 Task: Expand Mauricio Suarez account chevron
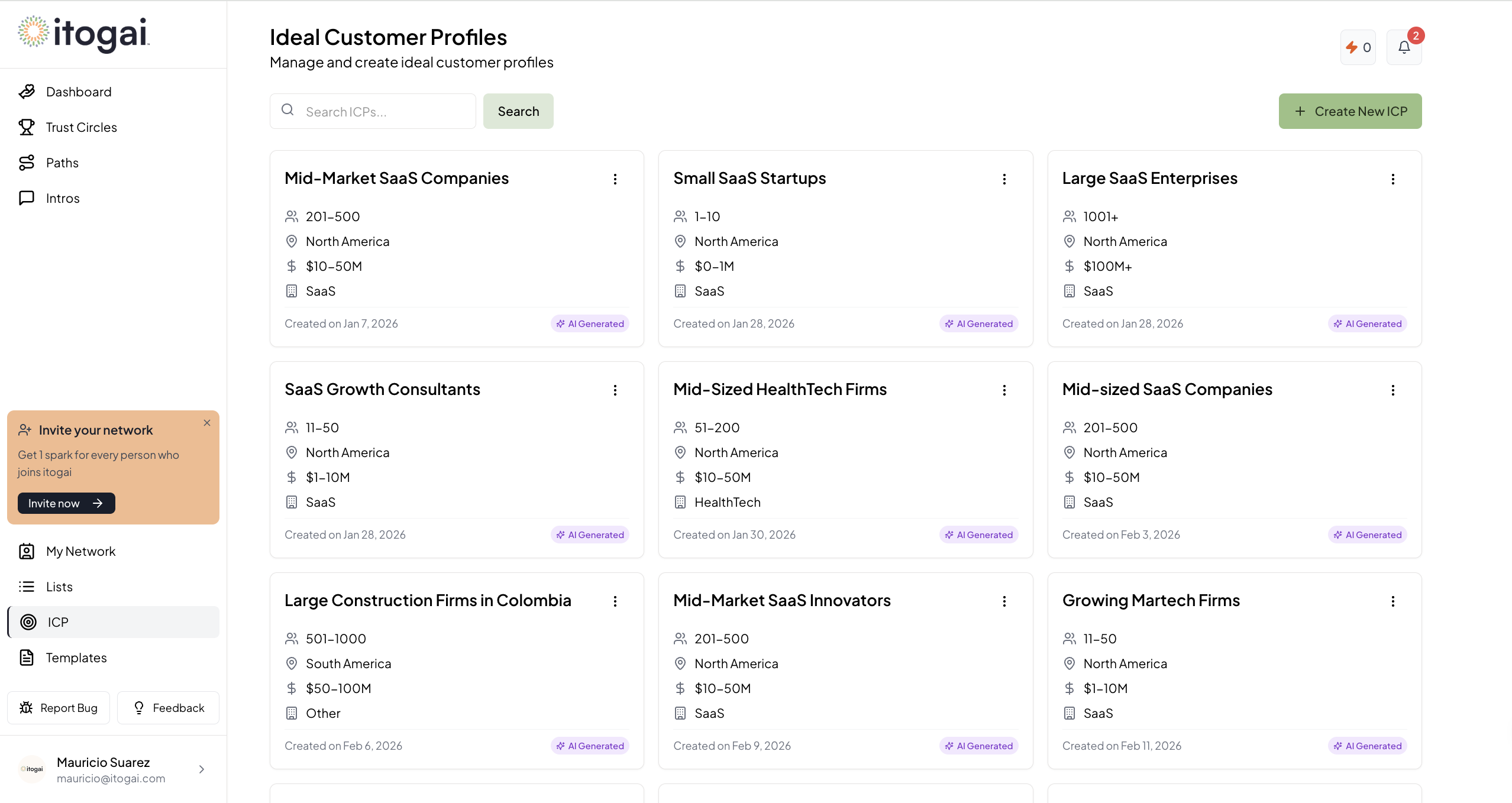[202, 769]
